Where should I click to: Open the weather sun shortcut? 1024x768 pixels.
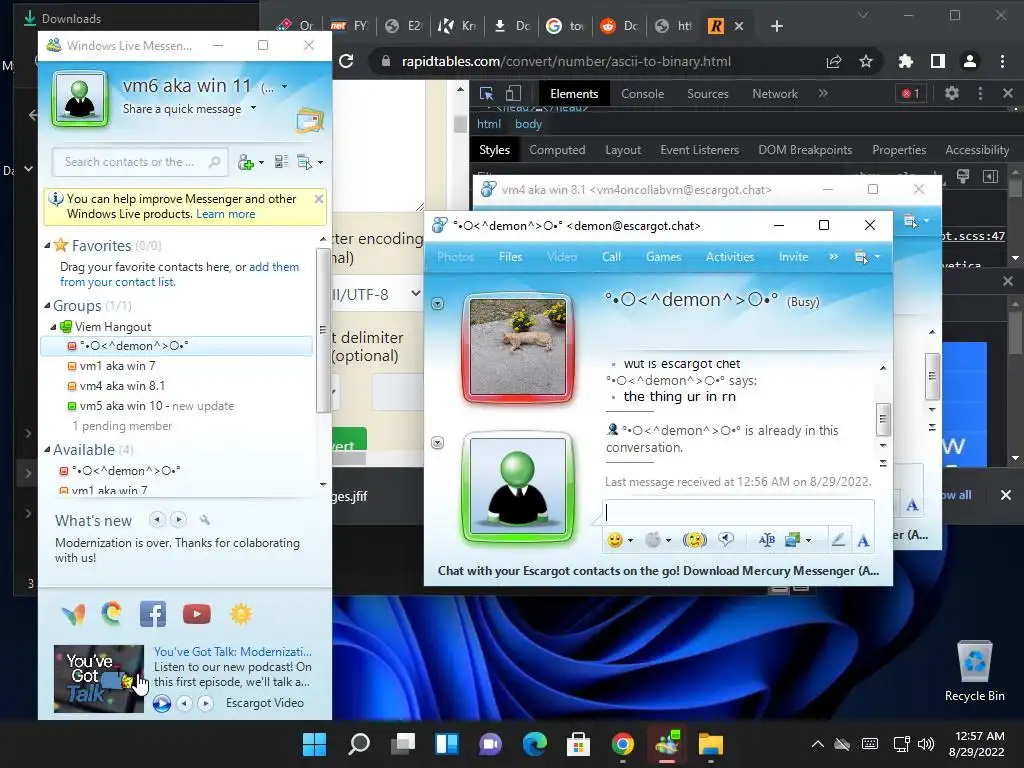tap(241, 614)
